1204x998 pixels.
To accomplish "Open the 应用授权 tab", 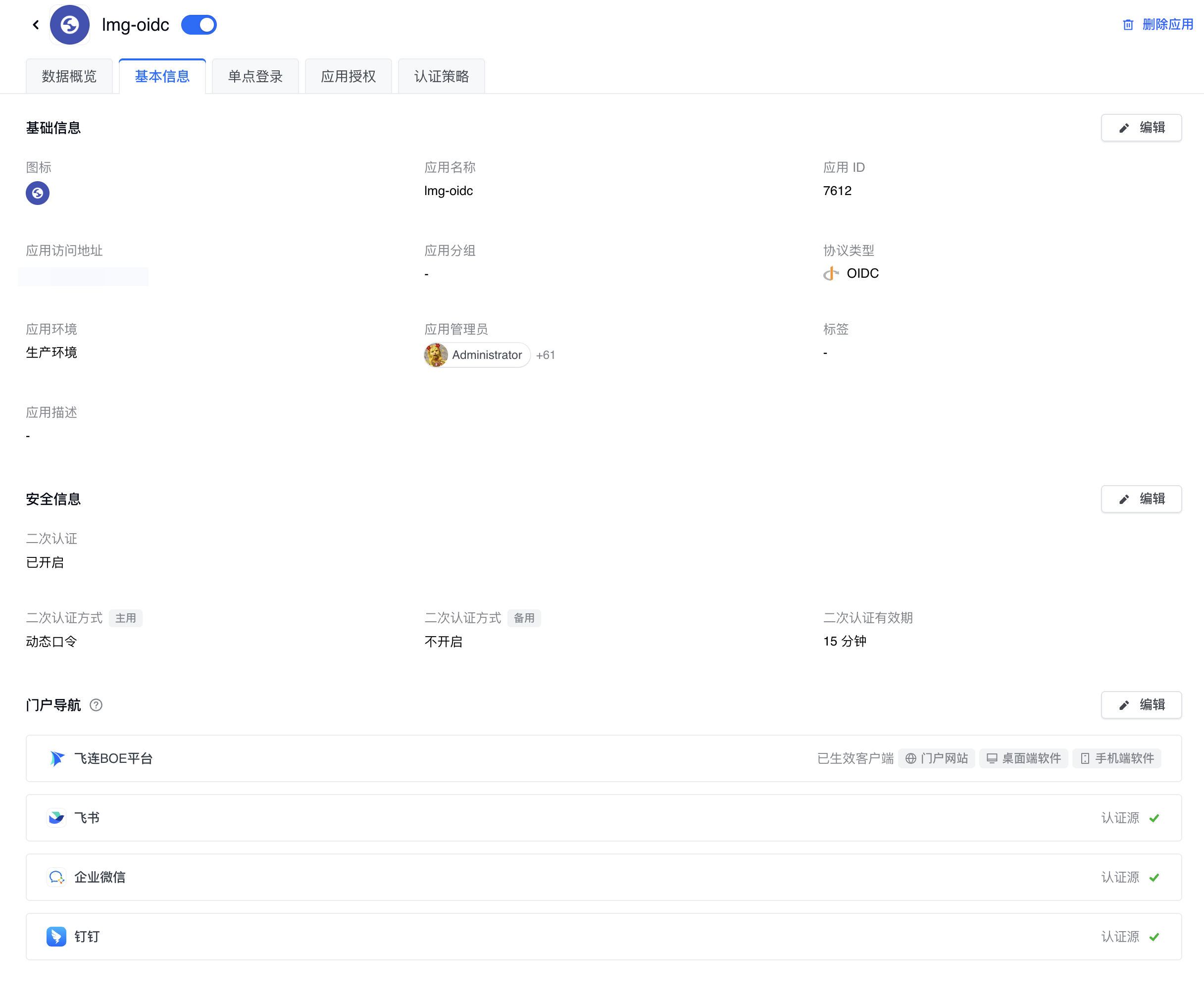I will (348, 76).
